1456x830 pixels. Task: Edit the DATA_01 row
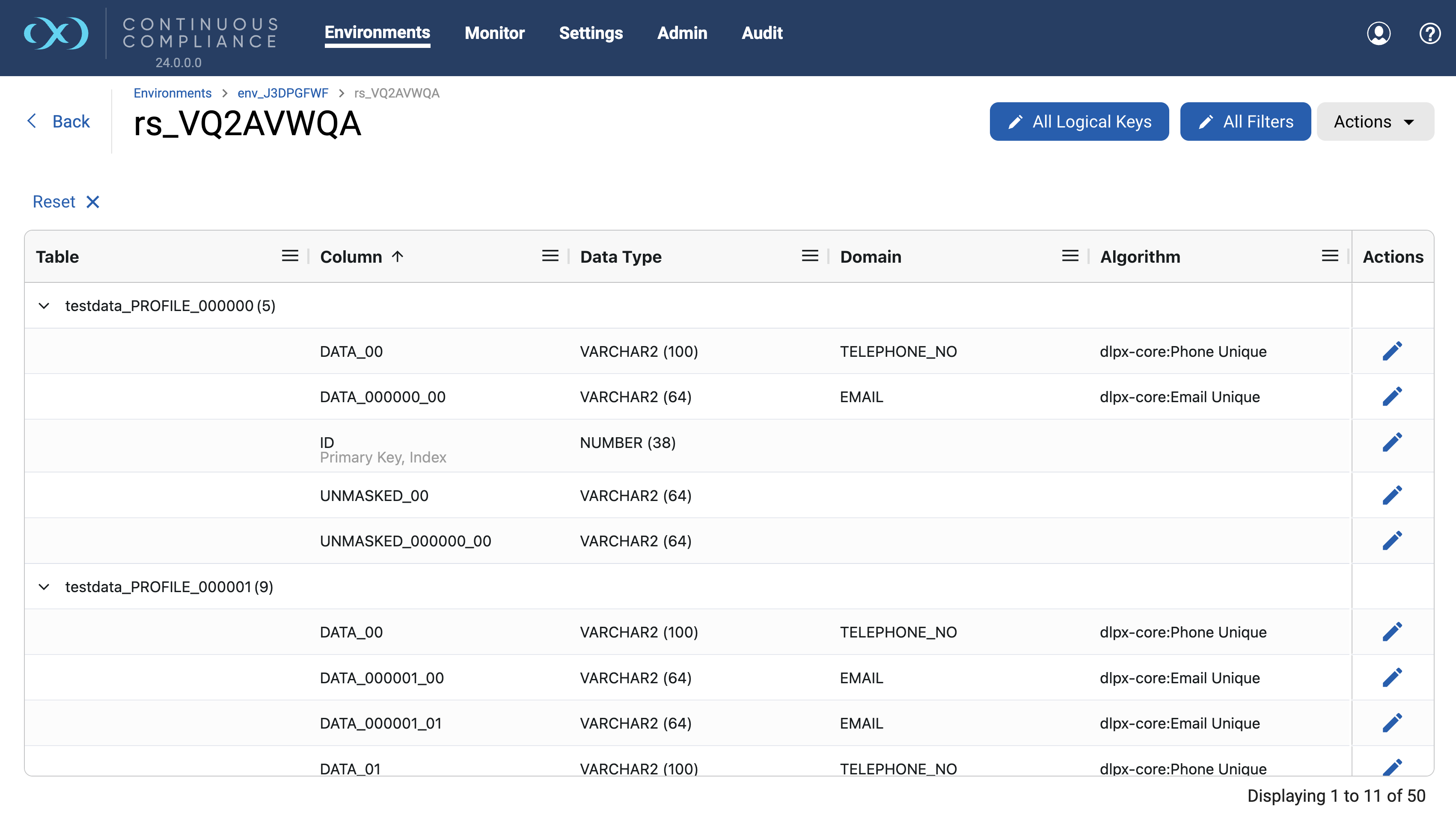[1392, 767]
